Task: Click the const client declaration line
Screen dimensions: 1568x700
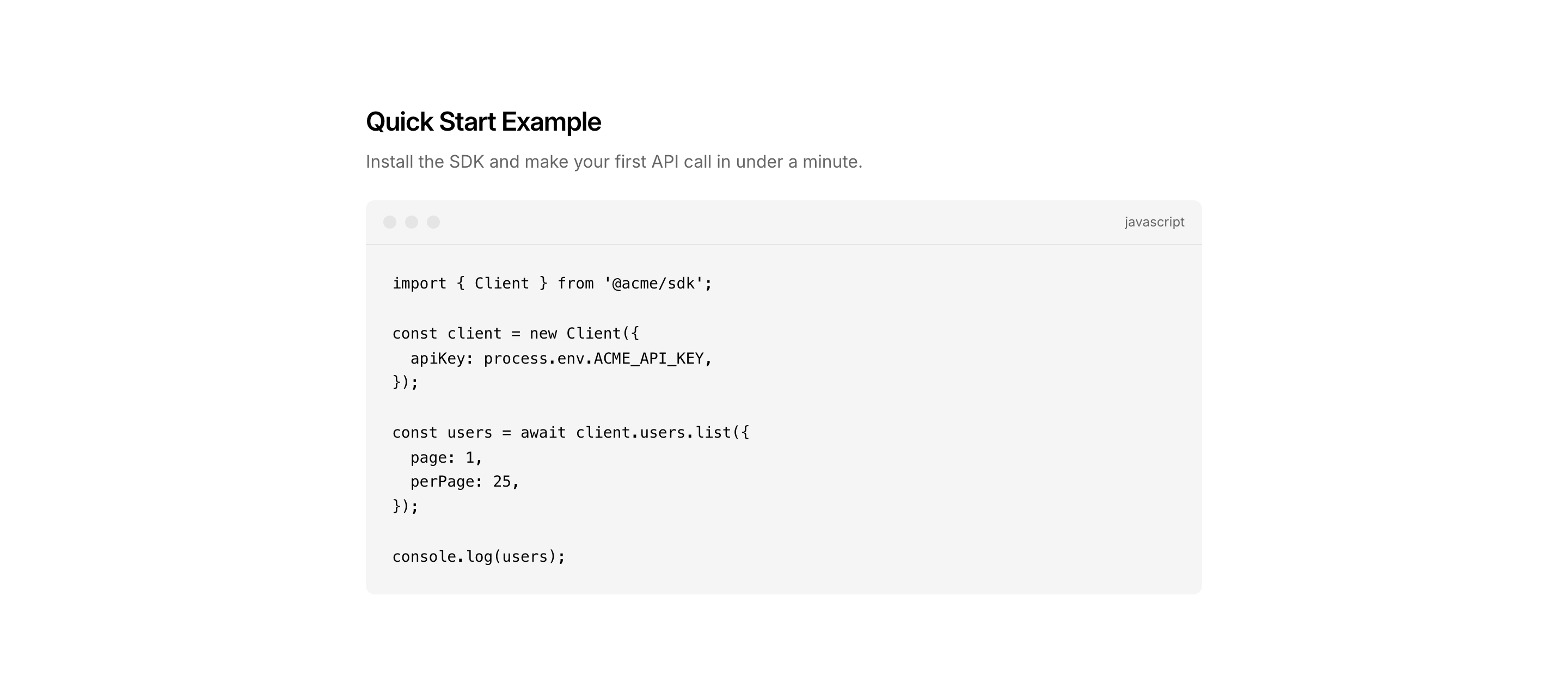Action: click(x=515, y=334)
